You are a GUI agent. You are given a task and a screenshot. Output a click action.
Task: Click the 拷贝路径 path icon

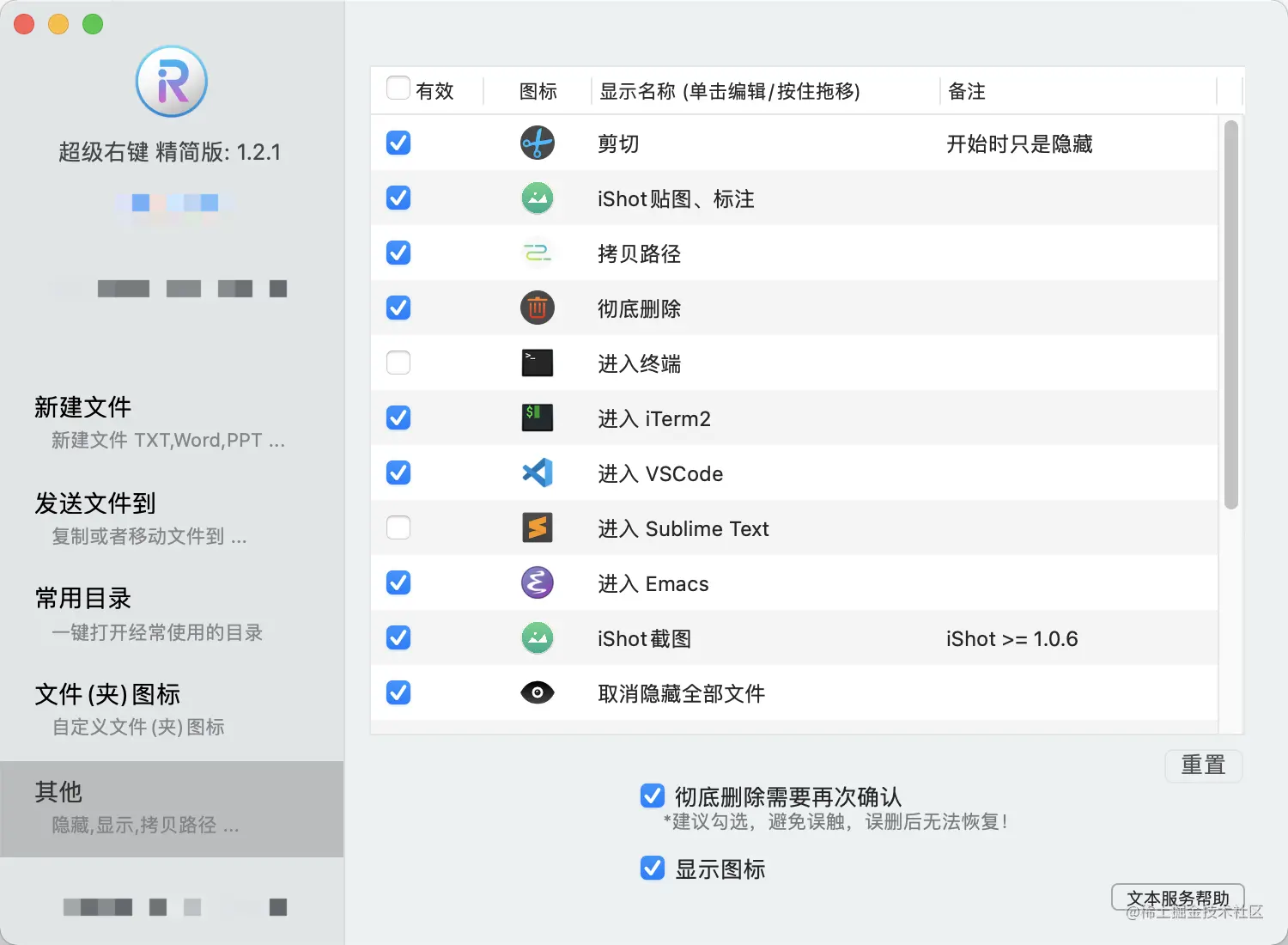[538, 253]
